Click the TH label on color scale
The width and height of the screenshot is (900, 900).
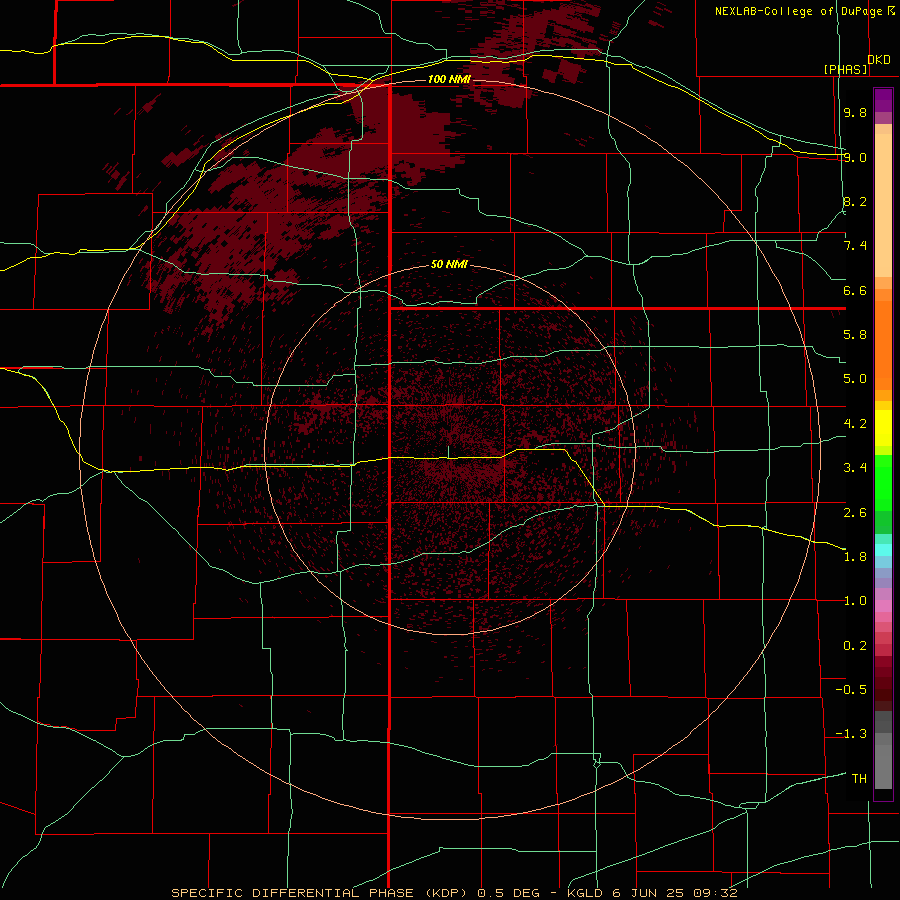pos(859,779)
